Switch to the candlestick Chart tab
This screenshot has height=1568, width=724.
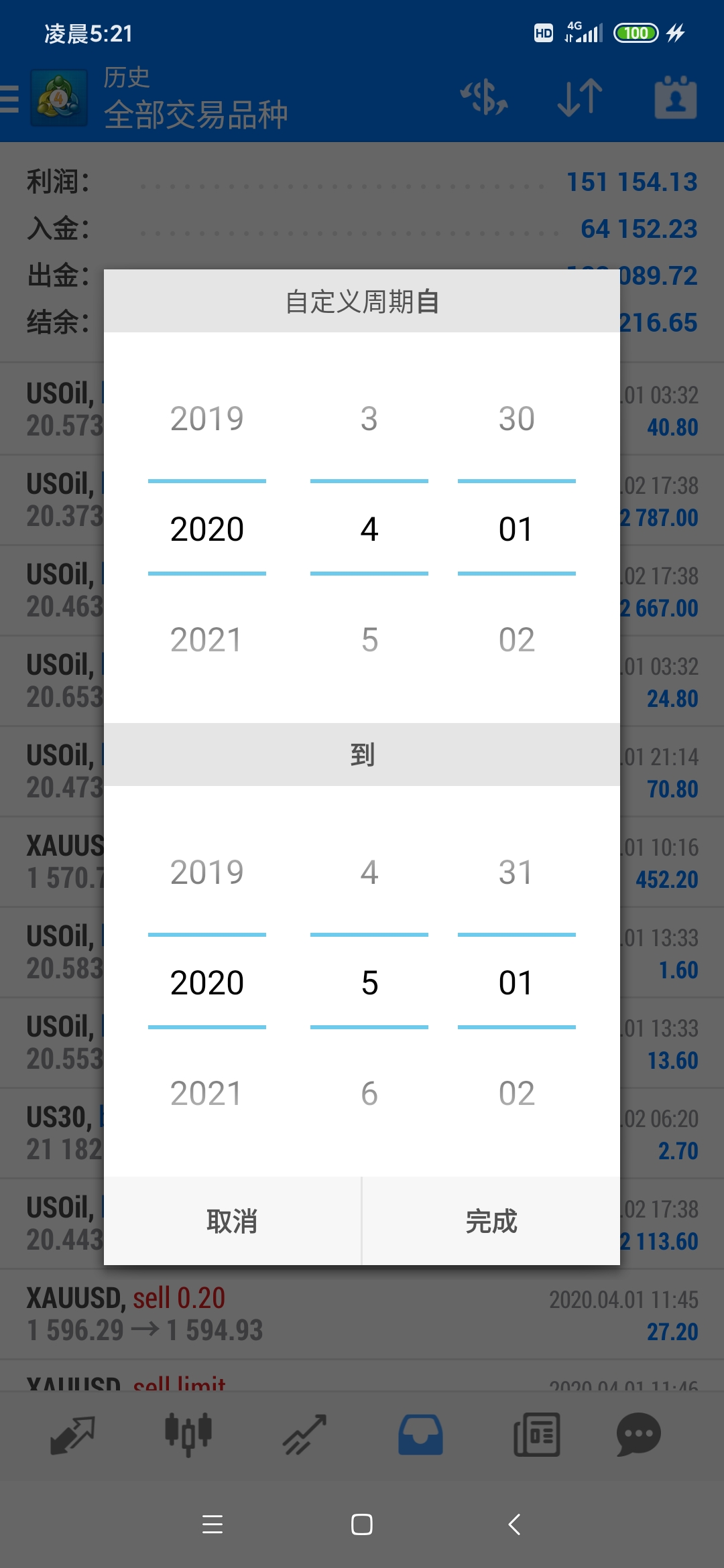tap(188, 1435)
